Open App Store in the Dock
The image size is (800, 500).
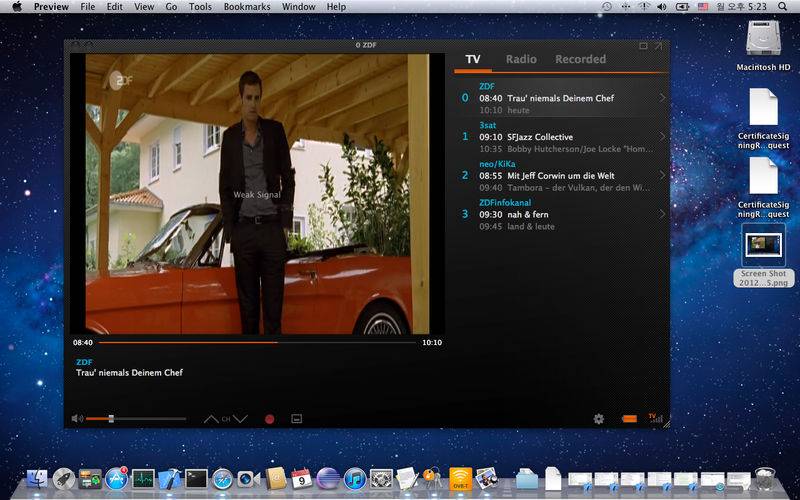pos(116,479)
